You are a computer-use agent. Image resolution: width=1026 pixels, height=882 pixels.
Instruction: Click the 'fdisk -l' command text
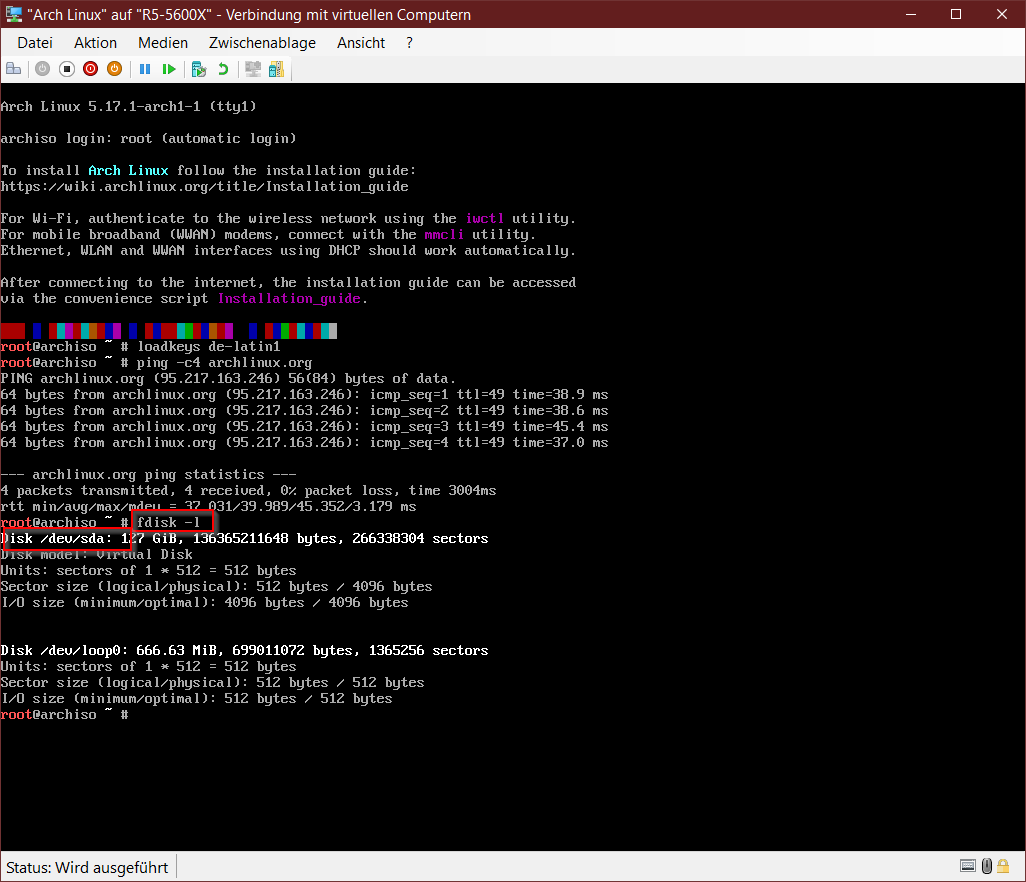pos(168,522)
